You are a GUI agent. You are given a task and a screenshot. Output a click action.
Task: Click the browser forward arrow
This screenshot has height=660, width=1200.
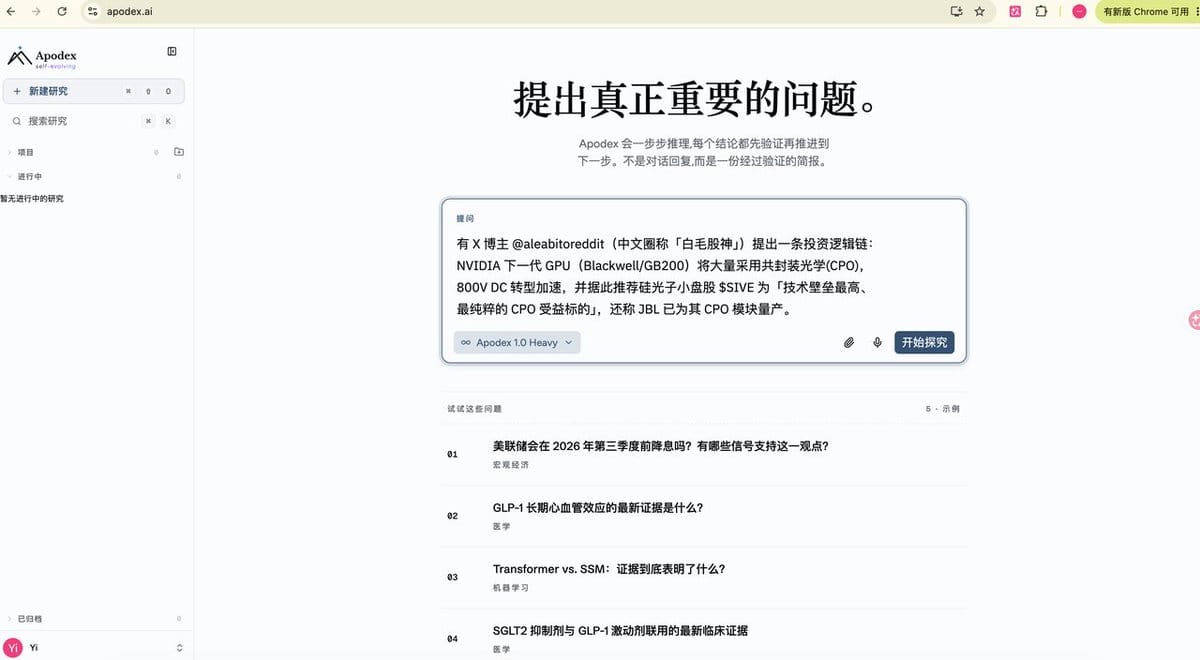point(37,11)
